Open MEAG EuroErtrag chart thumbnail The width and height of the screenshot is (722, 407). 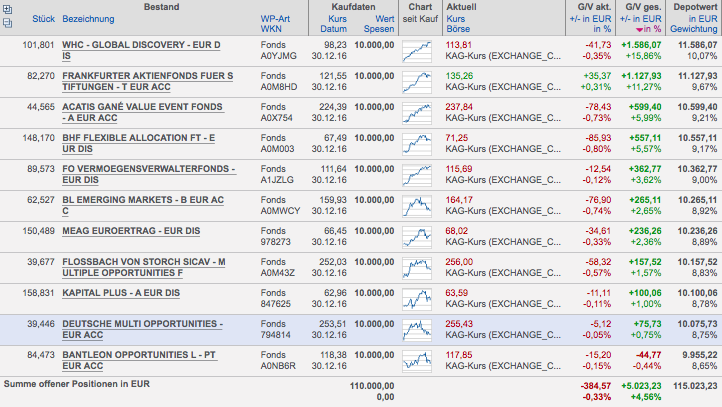point(417,237)
